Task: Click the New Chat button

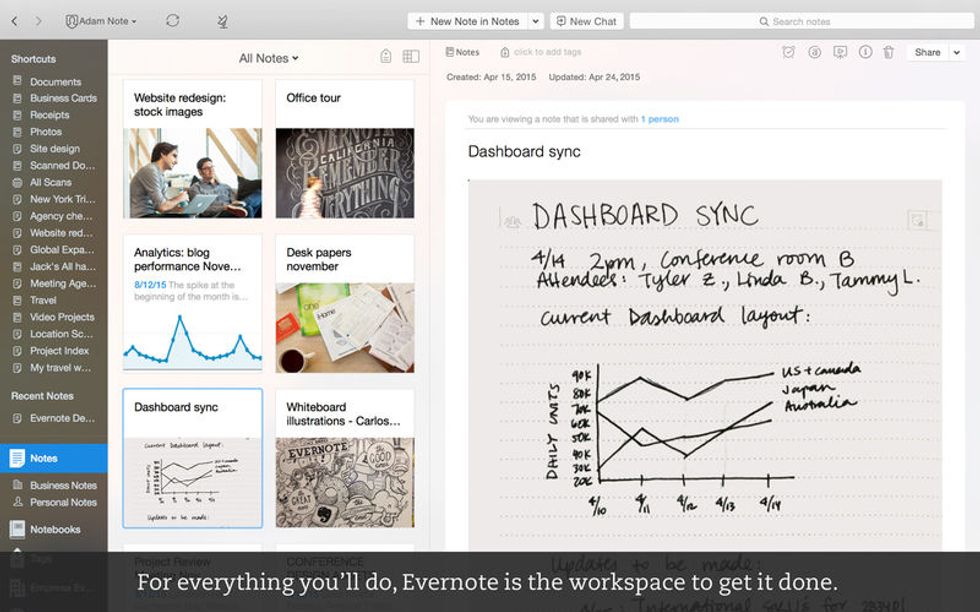Action: [x=587, y=21]
